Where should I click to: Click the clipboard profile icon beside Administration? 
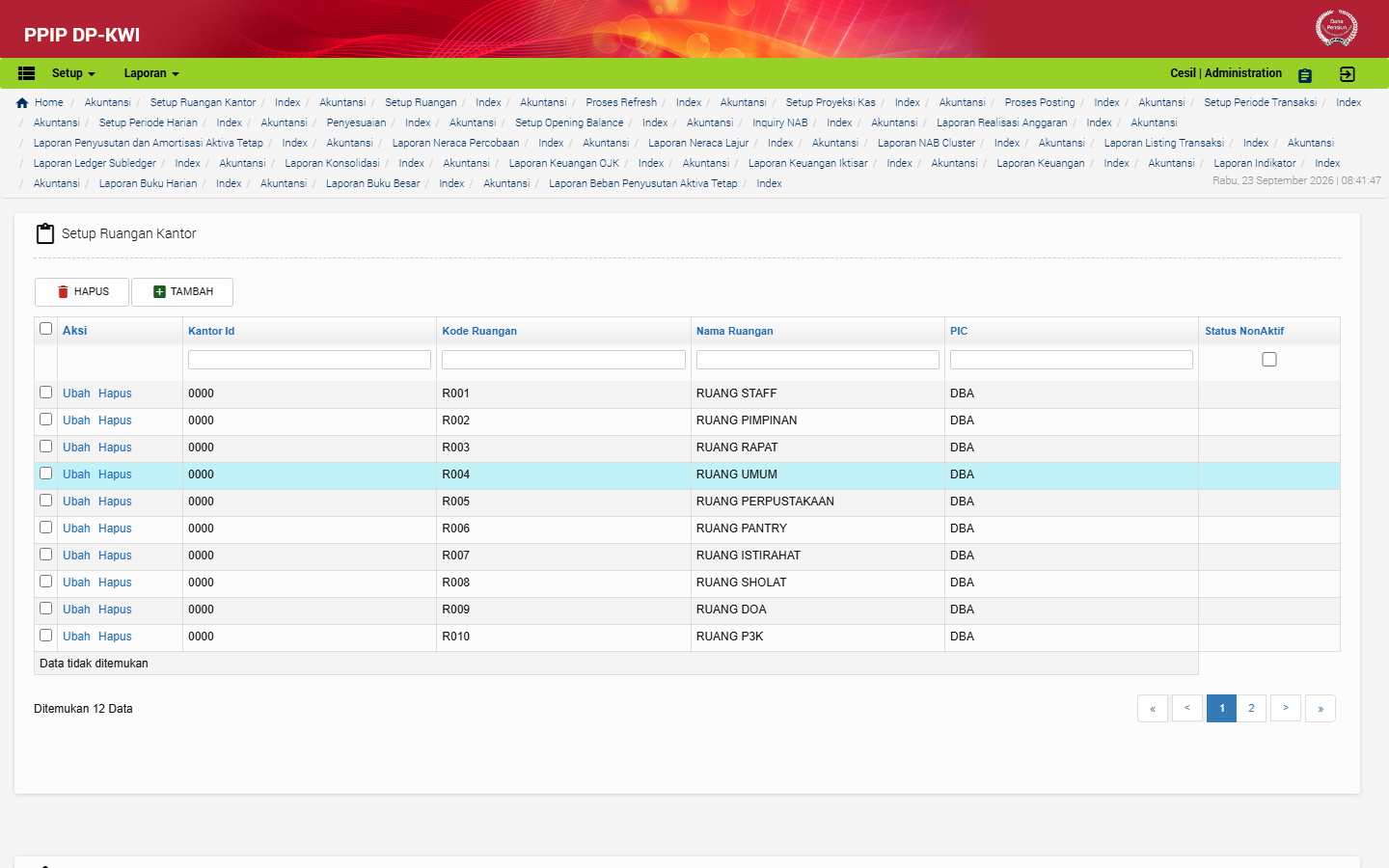click(x=1305, y=75)
